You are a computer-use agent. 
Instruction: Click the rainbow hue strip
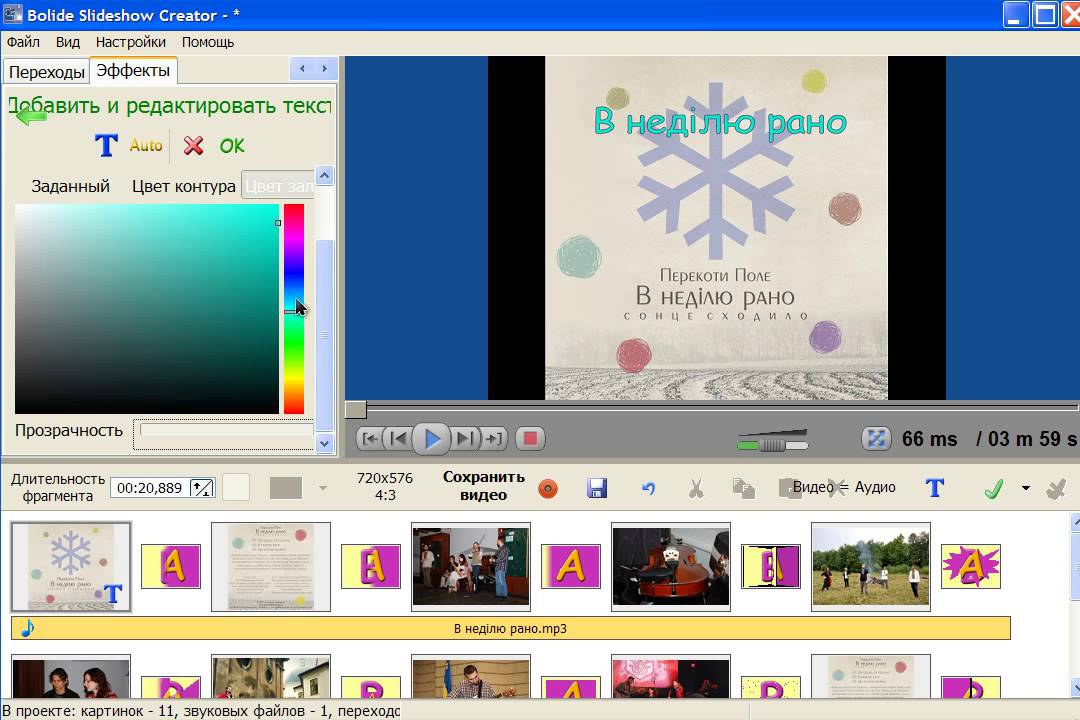[x=294, y=309]
